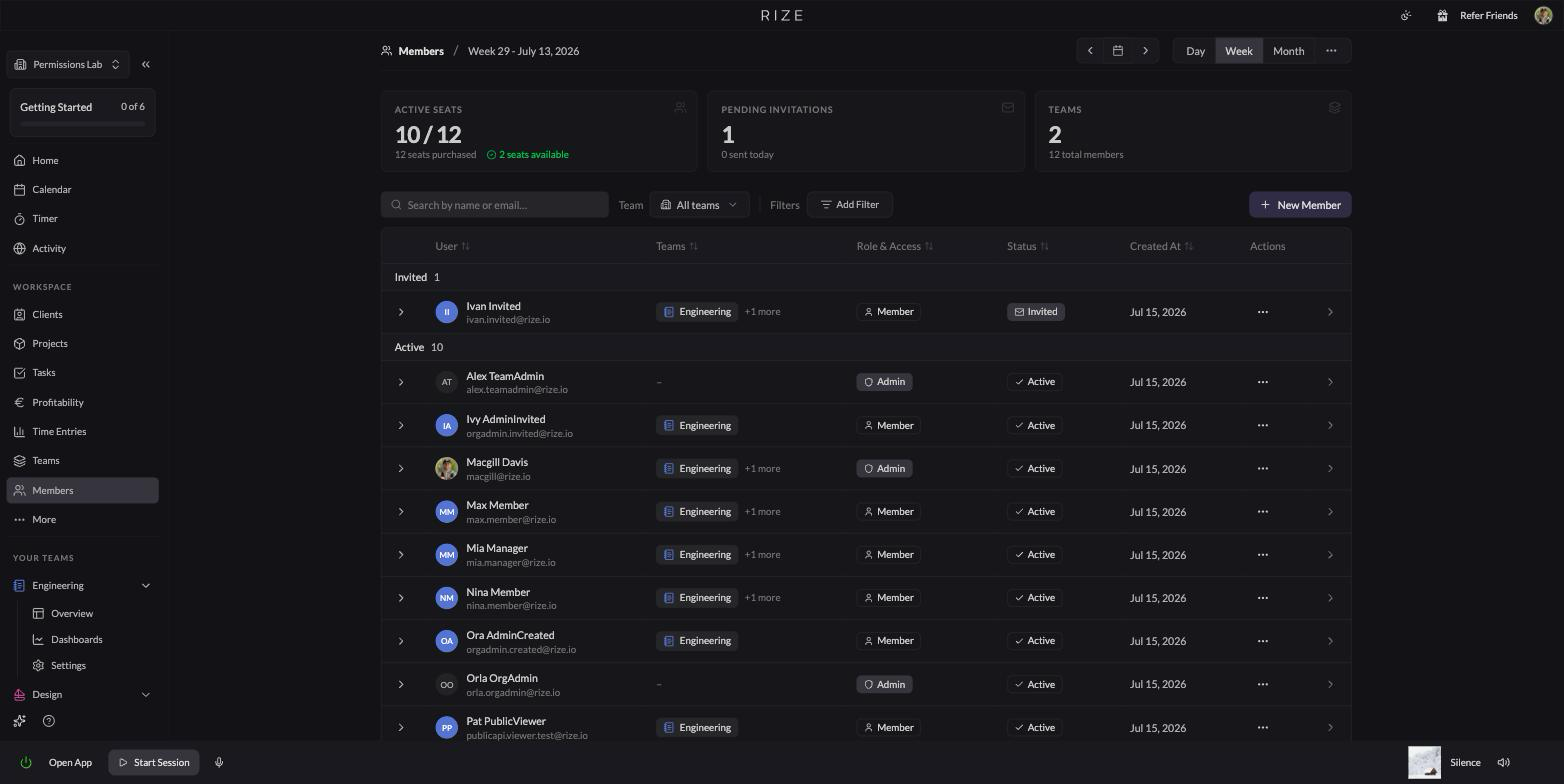Collapse the Engineering team in sidebar
Viewport: 1564px width, 784px height.
pos(146,586)
